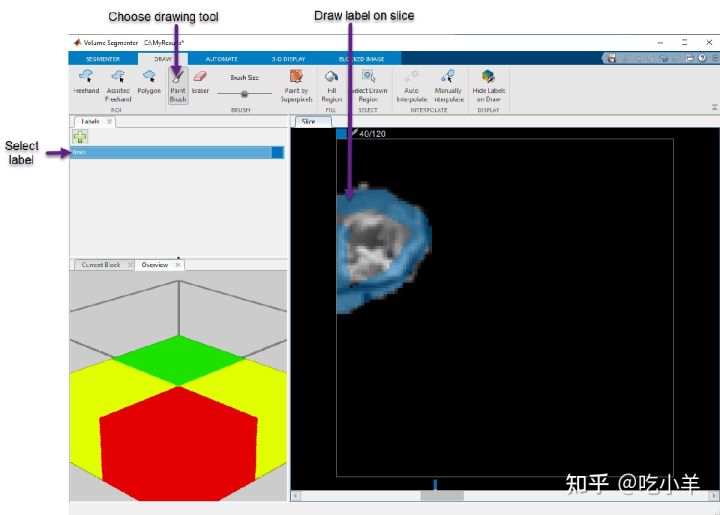Click the blue color swatch of the label

[277, 153]
